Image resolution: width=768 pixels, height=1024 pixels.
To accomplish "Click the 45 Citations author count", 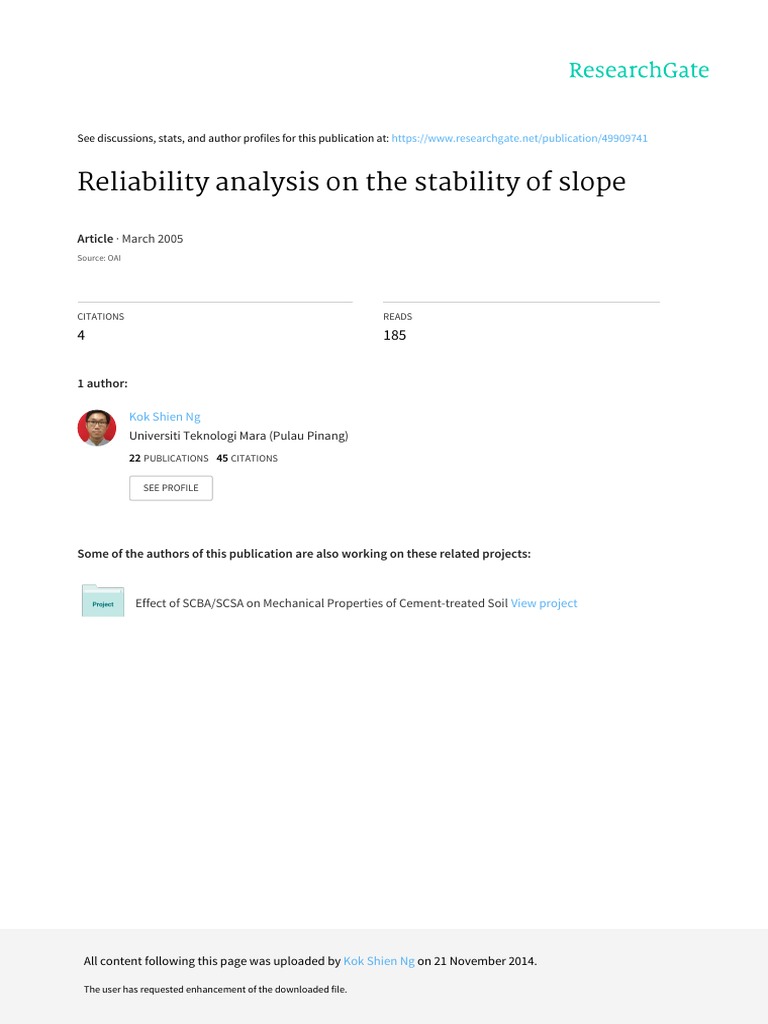I will [247, 458].
